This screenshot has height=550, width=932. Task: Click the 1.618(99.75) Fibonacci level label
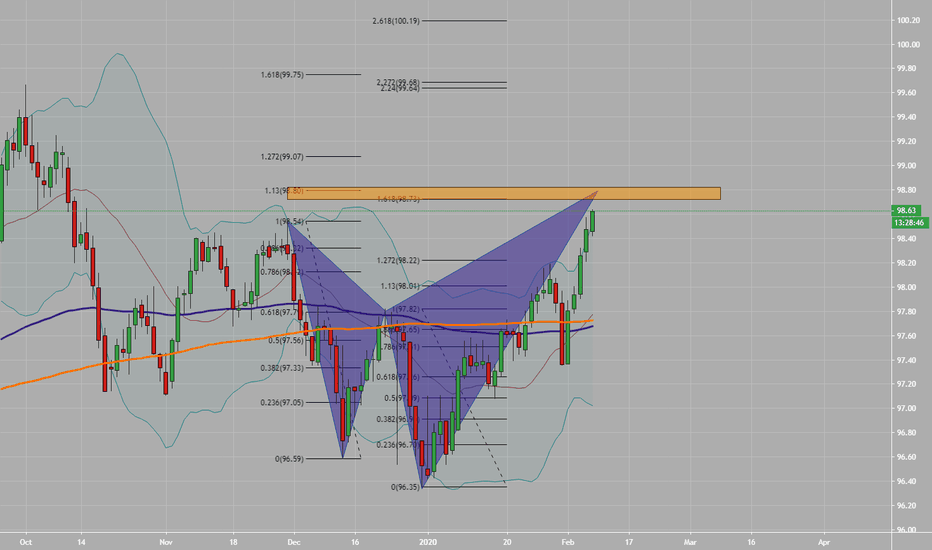tap(282, 75)
